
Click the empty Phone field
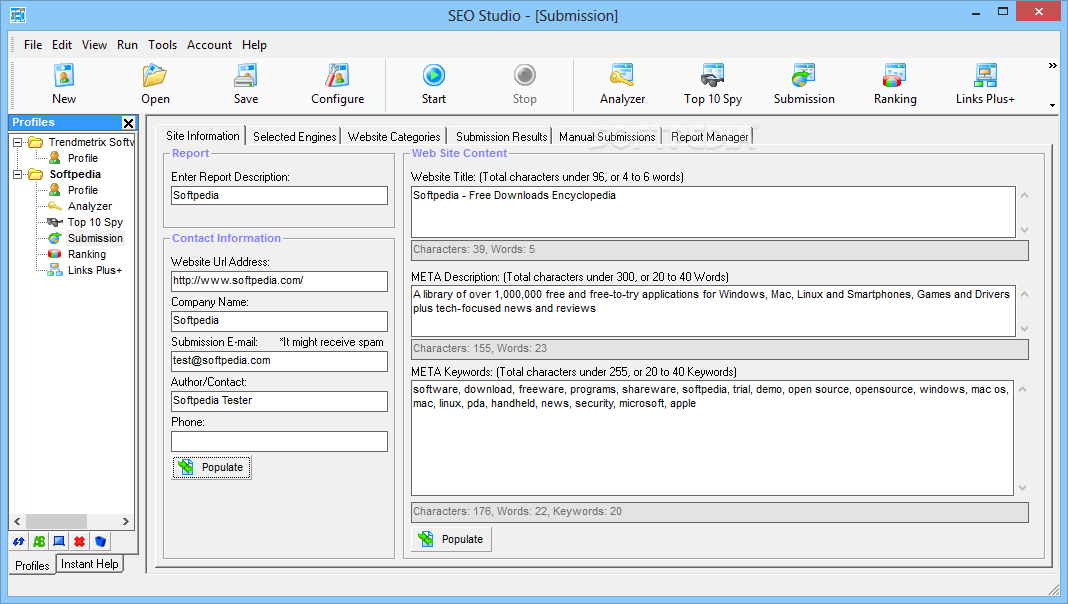pos(279,441)
